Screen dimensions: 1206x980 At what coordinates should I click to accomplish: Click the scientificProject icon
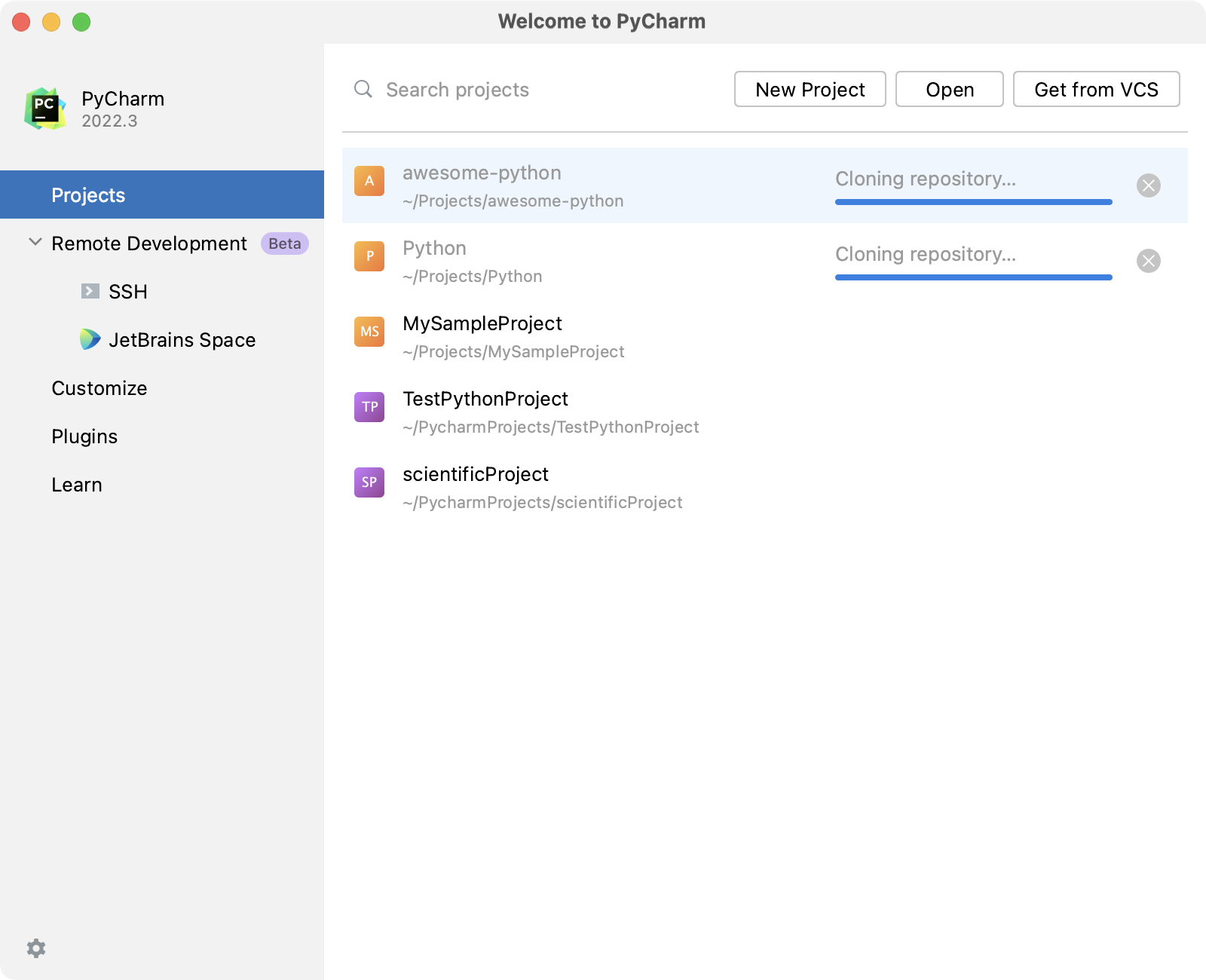369,482
